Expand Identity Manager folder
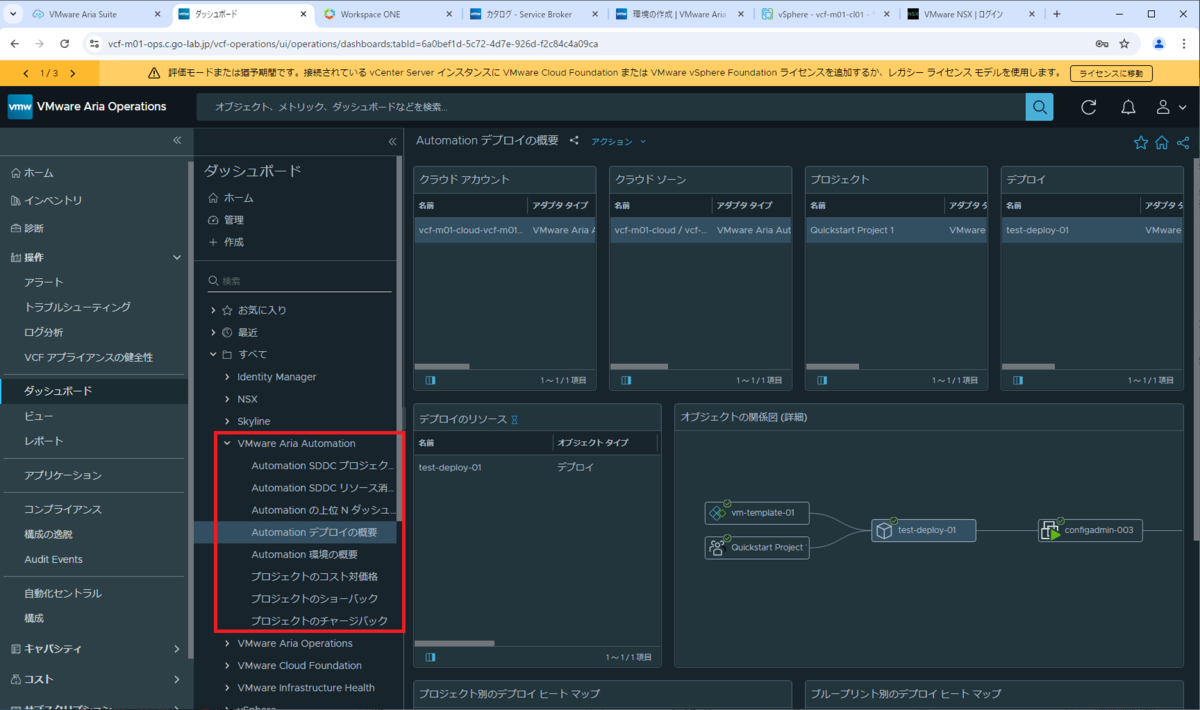This screenshot has width=1200, height=710. [x=227, y=377]
